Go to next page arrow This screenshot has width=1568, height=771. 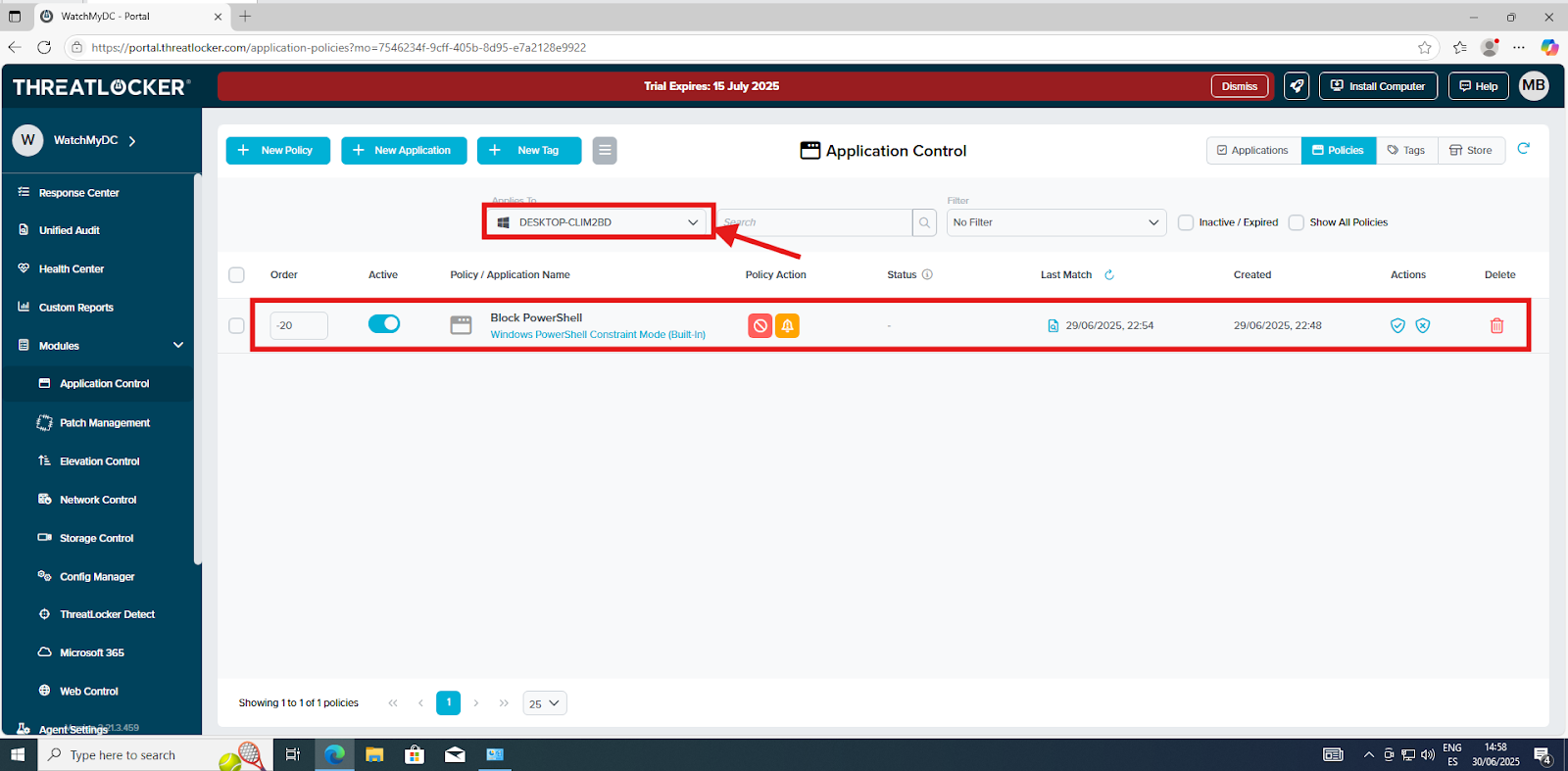476,703
